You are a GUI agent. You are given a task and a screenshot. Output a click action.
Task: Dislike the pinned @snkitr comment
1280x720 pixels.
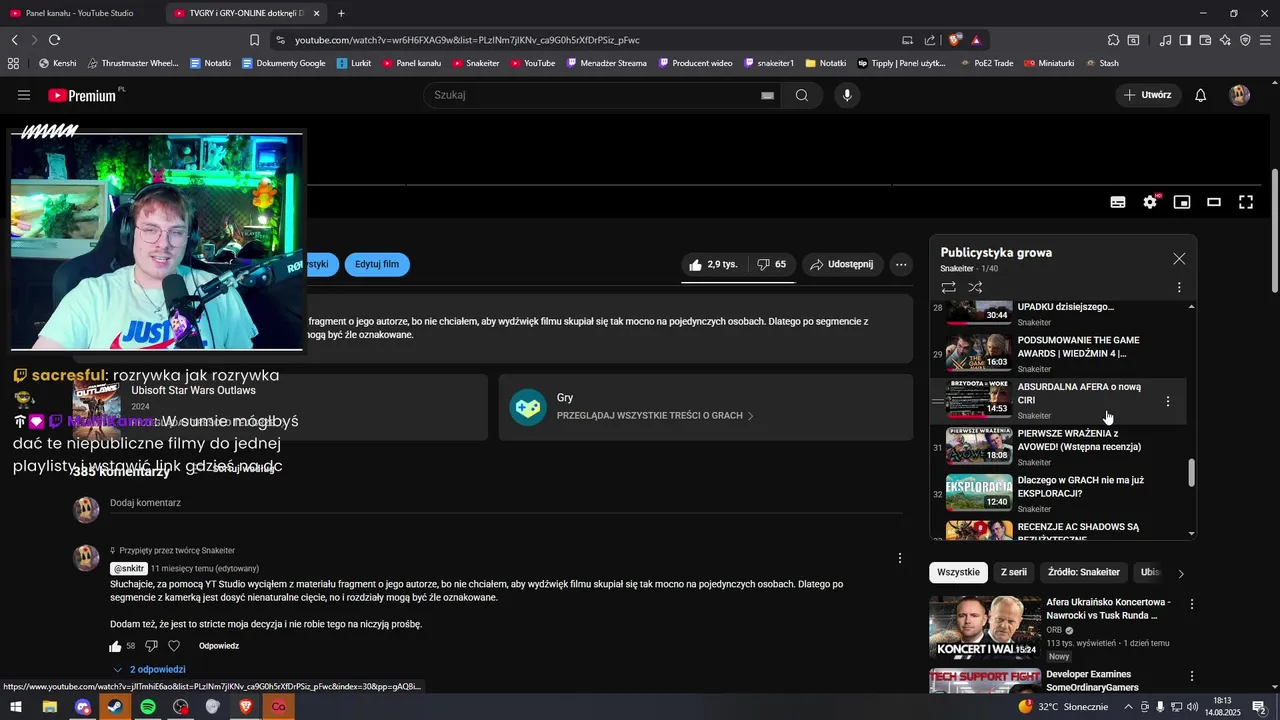tap(151, 646)
